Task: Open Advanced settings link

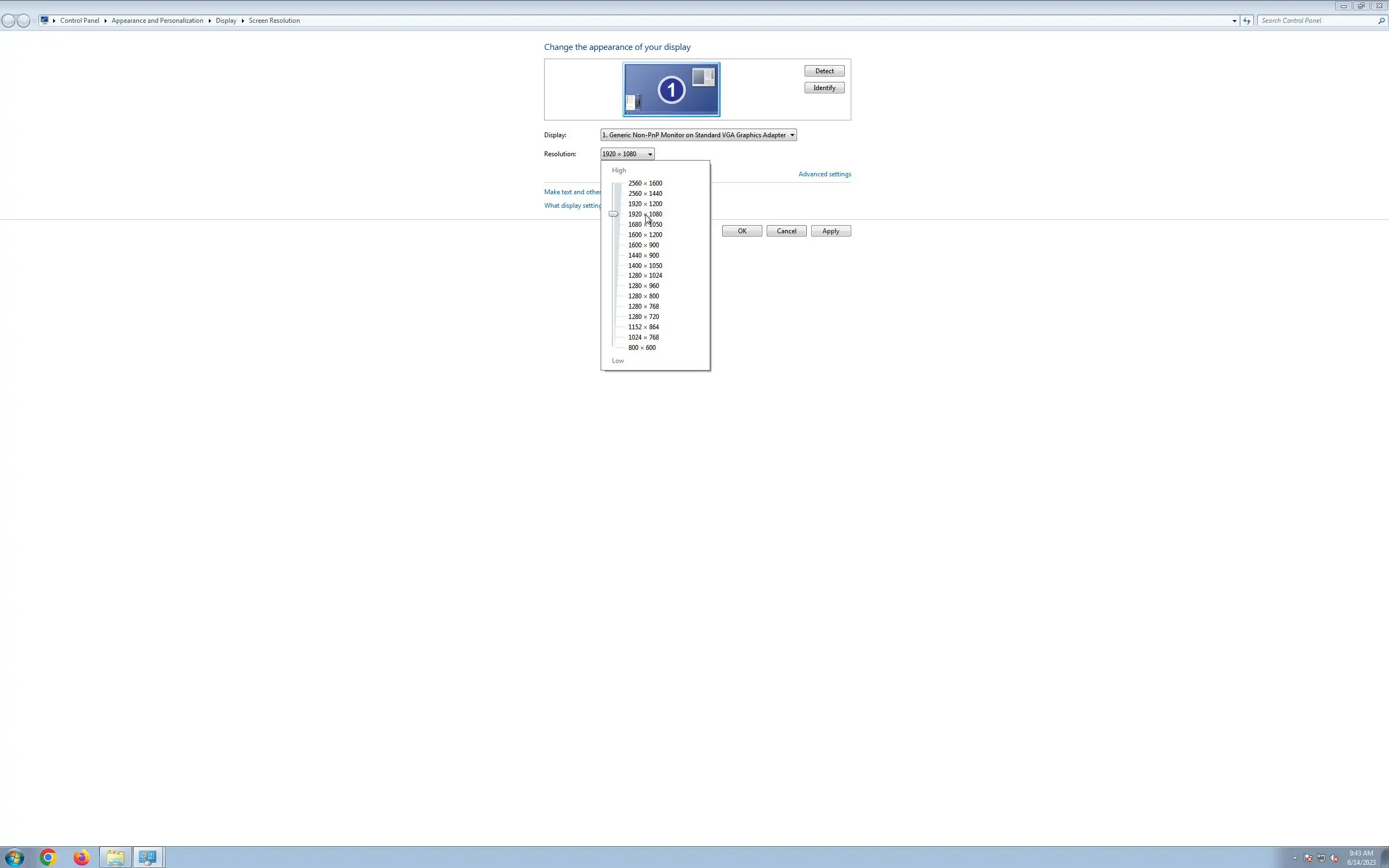Action: [x=824, y=174]
